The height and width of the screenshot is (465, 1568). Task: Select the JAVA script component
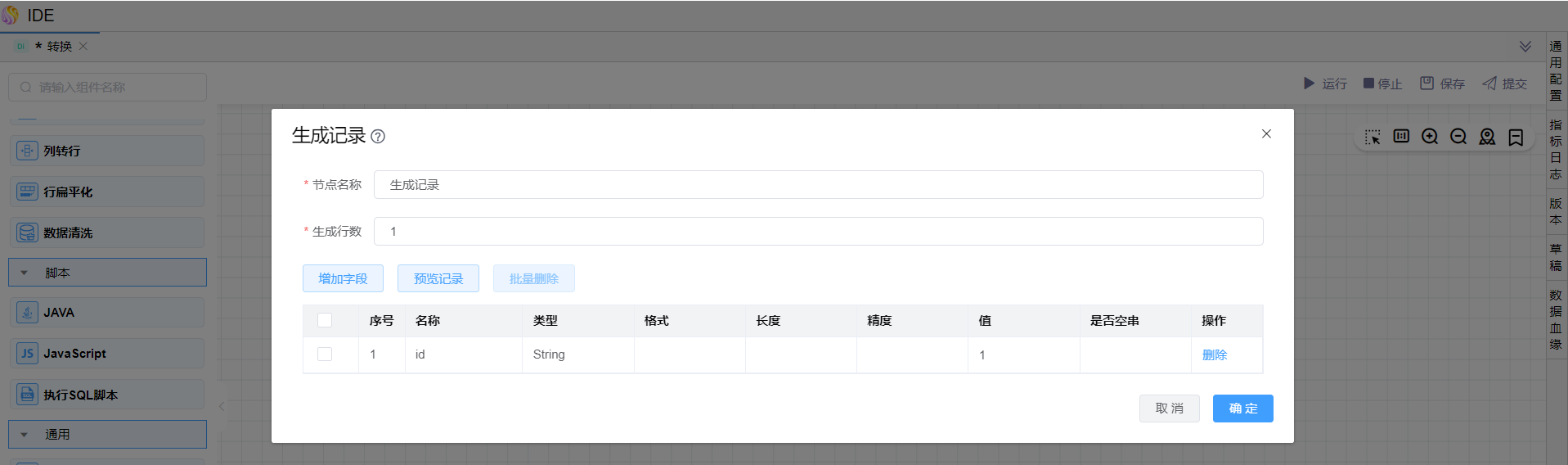107,313
